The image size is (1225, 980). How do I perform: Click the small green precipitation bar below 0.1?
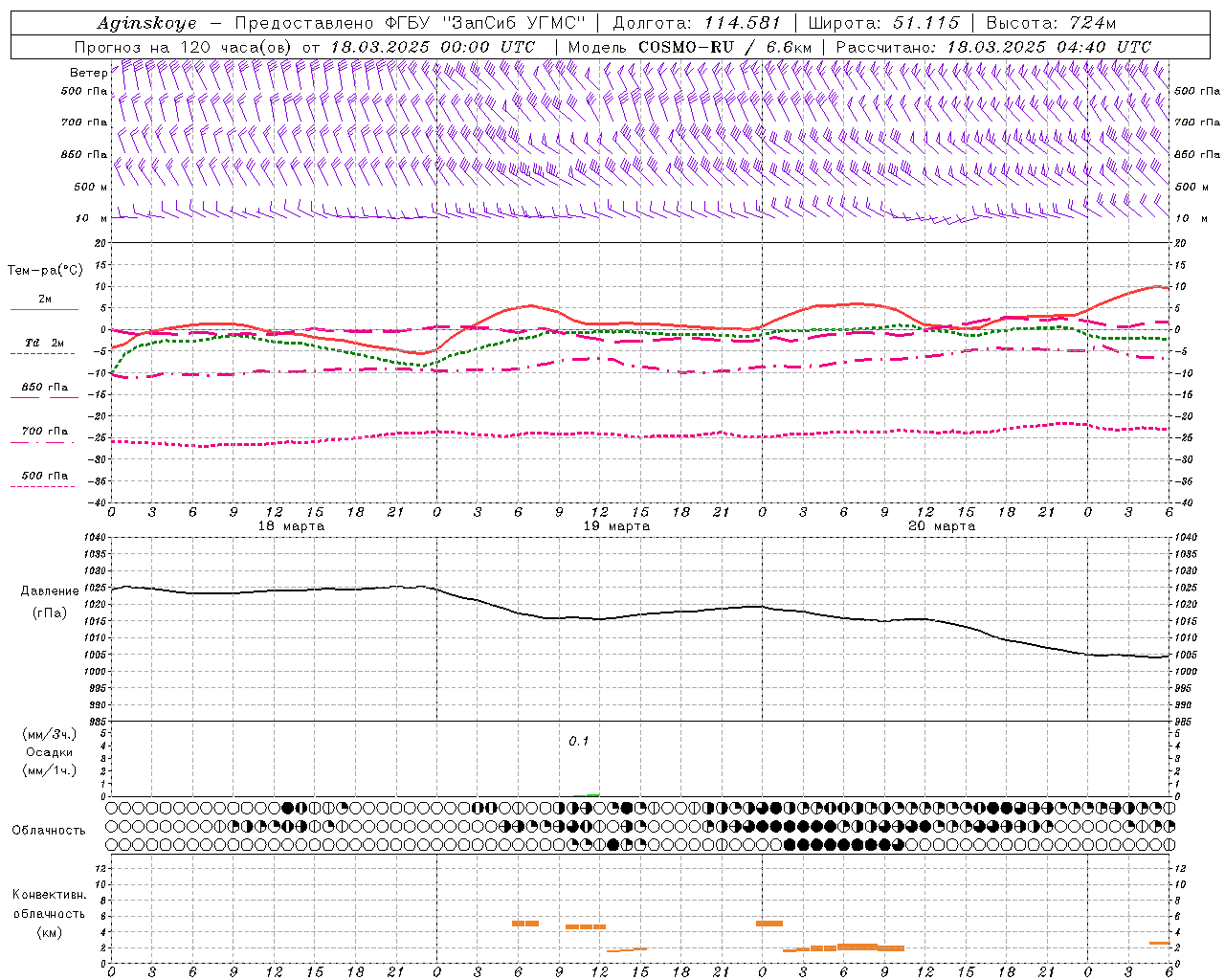pyautogui.click(x=587, y=794)
